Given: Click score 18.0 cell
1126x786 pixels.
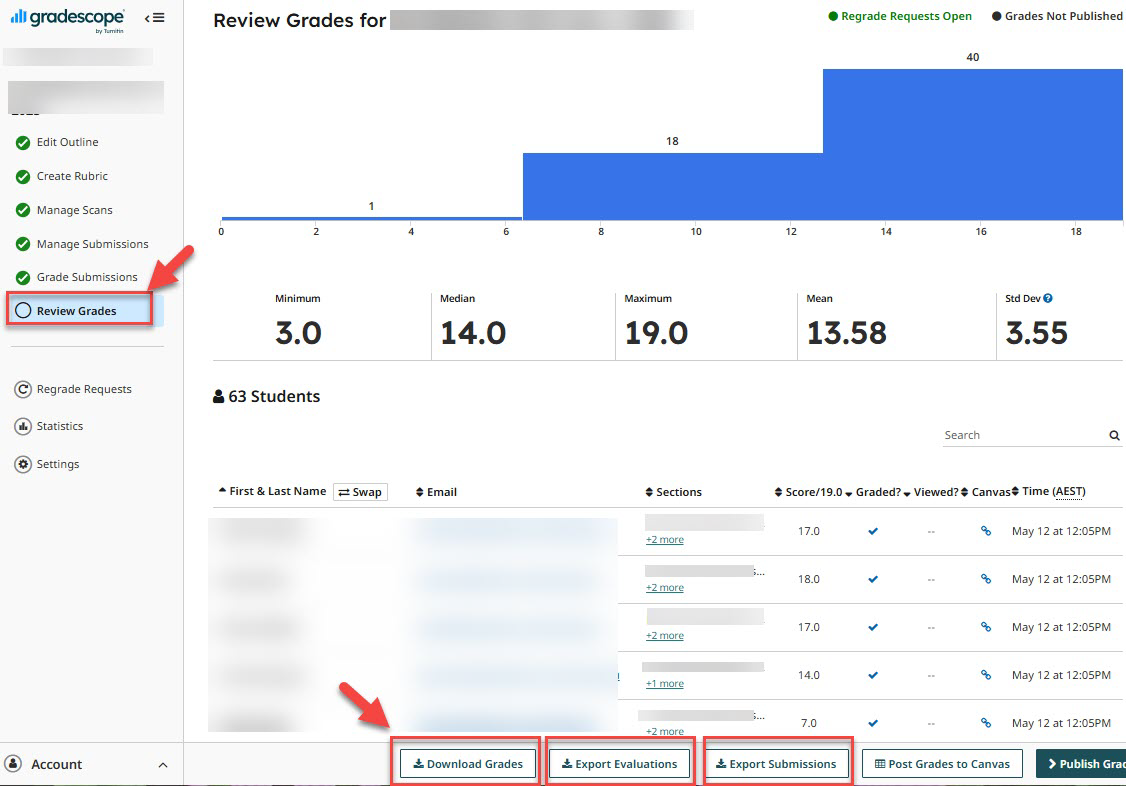Looking at the screenshot, I should point(809,579).
